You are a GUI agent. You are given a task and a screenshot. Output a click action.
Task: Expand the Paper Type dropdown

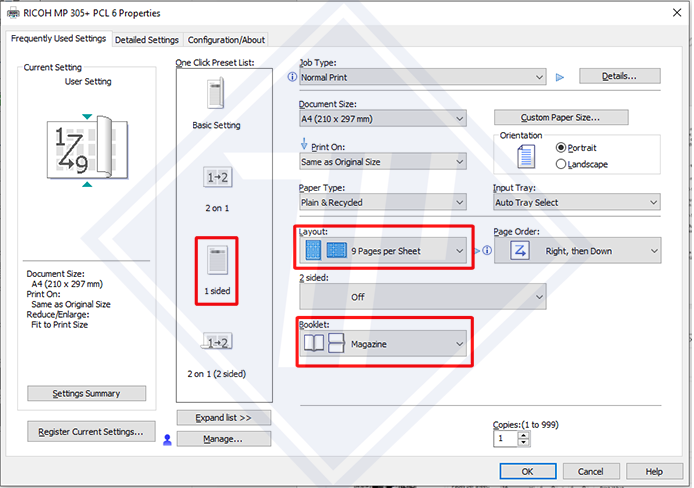click(x=383, y=202)
